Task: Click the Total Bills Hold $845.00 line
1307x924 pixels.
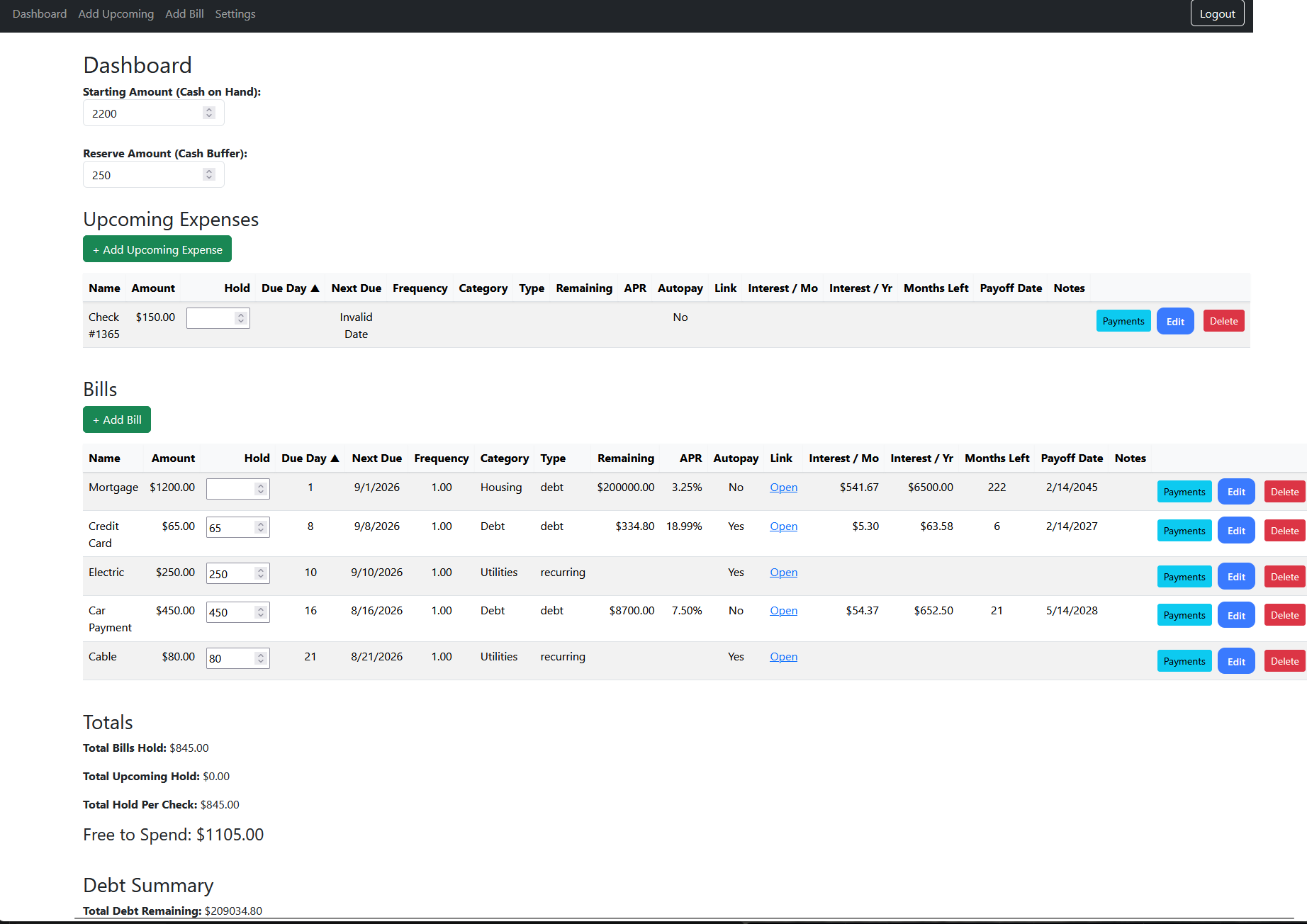Action: coord(146,748)
